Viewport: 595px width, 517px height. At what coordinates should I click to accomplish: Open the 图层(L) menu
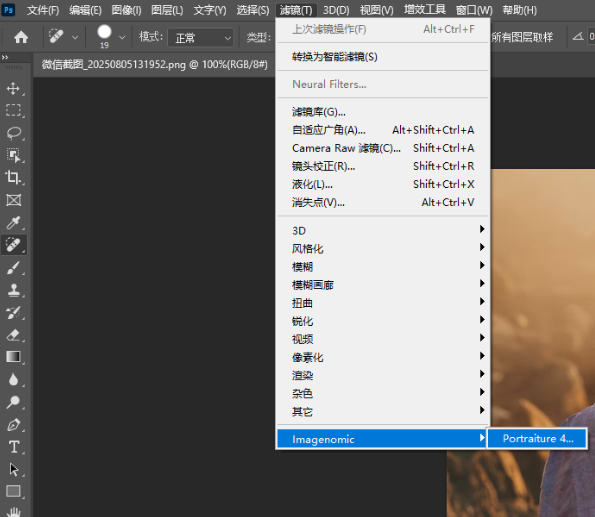tap(167, 10)
